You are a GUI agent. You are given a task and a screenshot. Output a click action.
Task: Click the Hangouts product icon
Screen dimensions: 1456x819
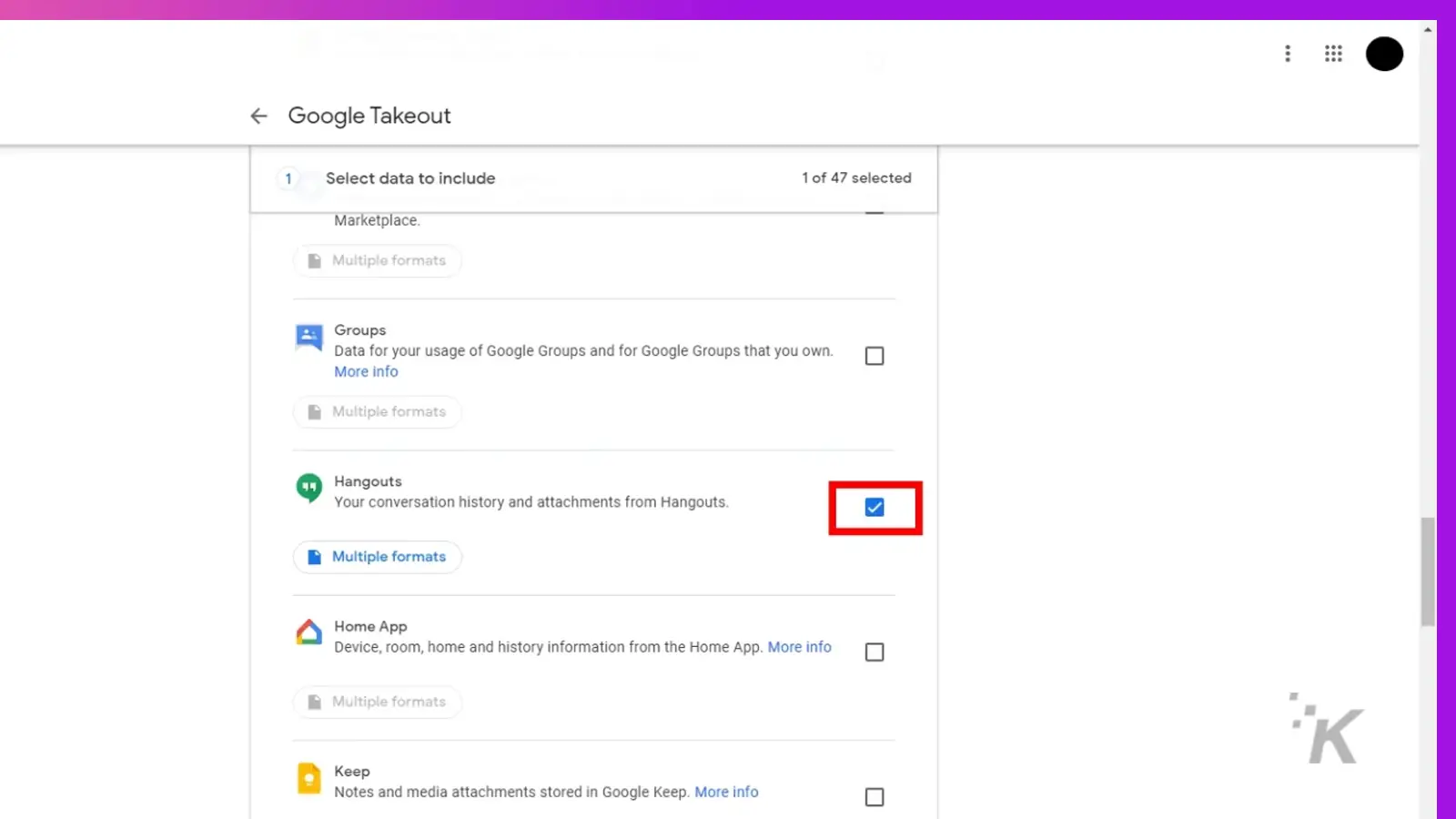[309, 488]
